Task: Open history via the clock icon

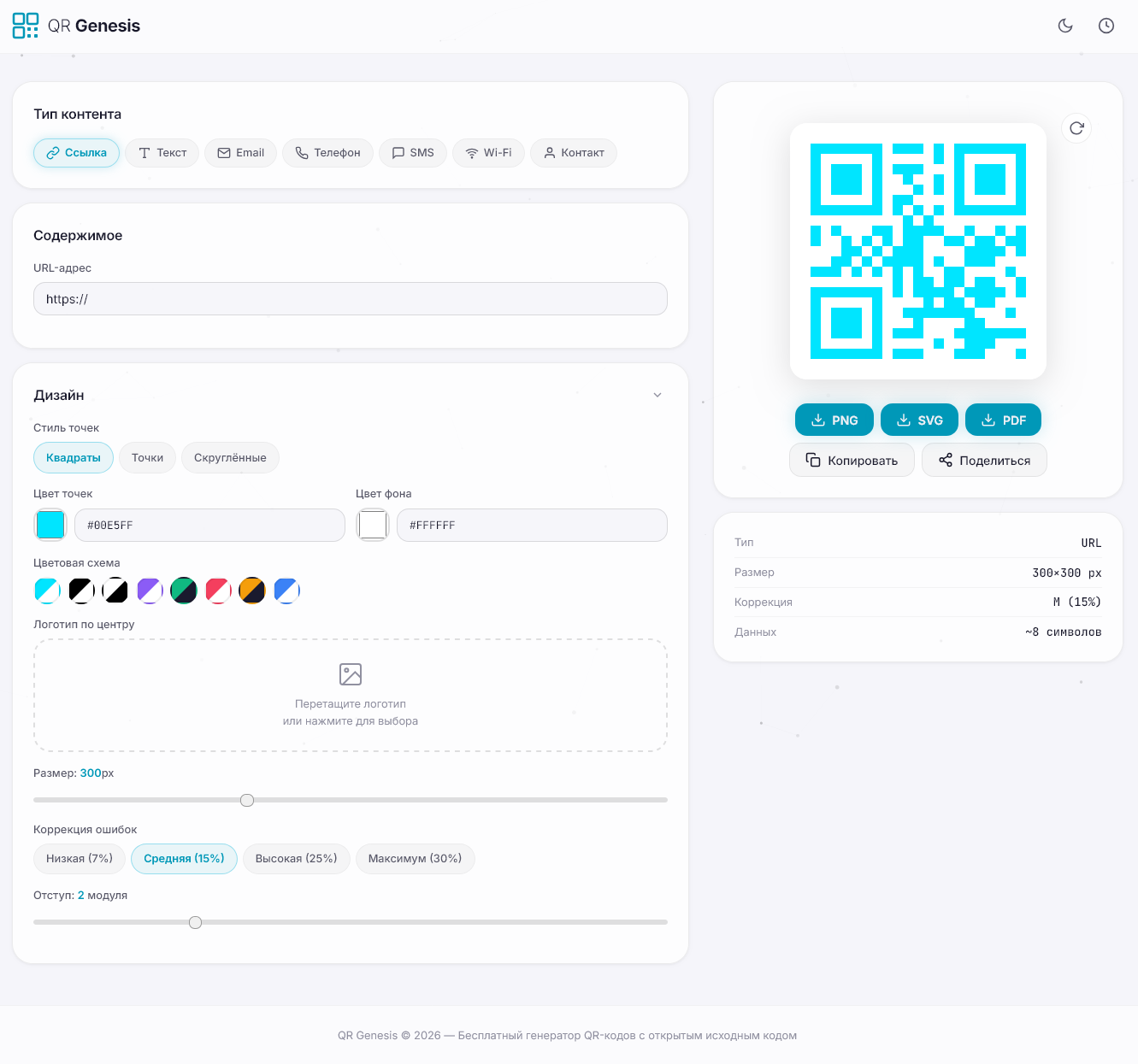Action: pyautogui.click(x=1106, y=26)
